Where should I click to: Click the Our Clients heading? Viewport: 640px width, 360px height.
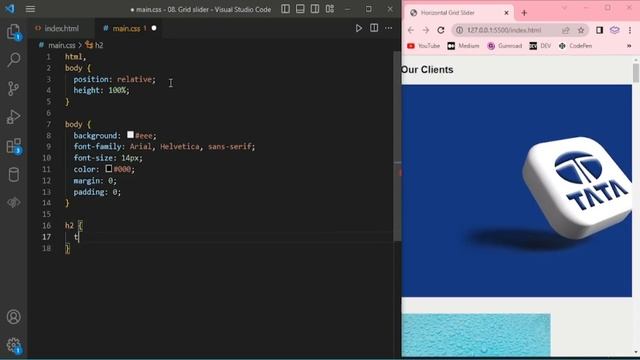click(427, 70)
